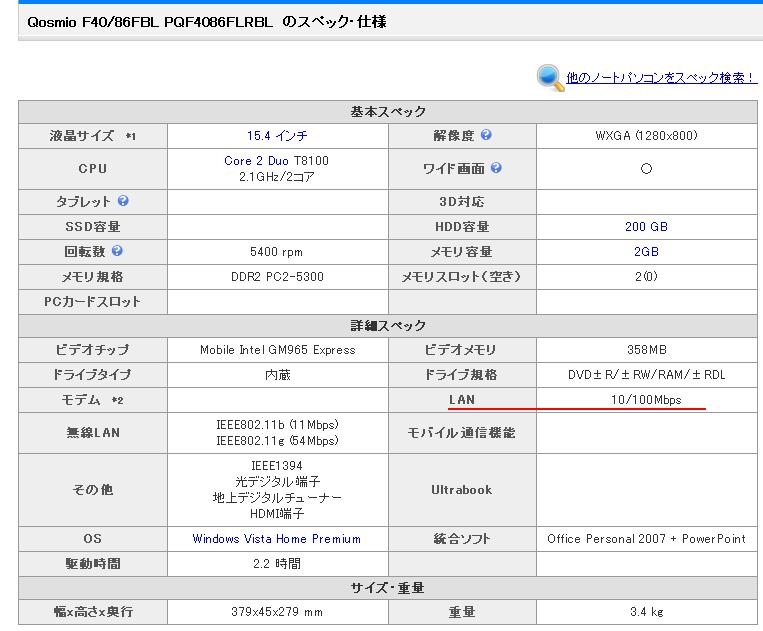Screen dimensions: 763x631
Task: Click the メモリスロット(空き) label
Action: tap(461, 277)
